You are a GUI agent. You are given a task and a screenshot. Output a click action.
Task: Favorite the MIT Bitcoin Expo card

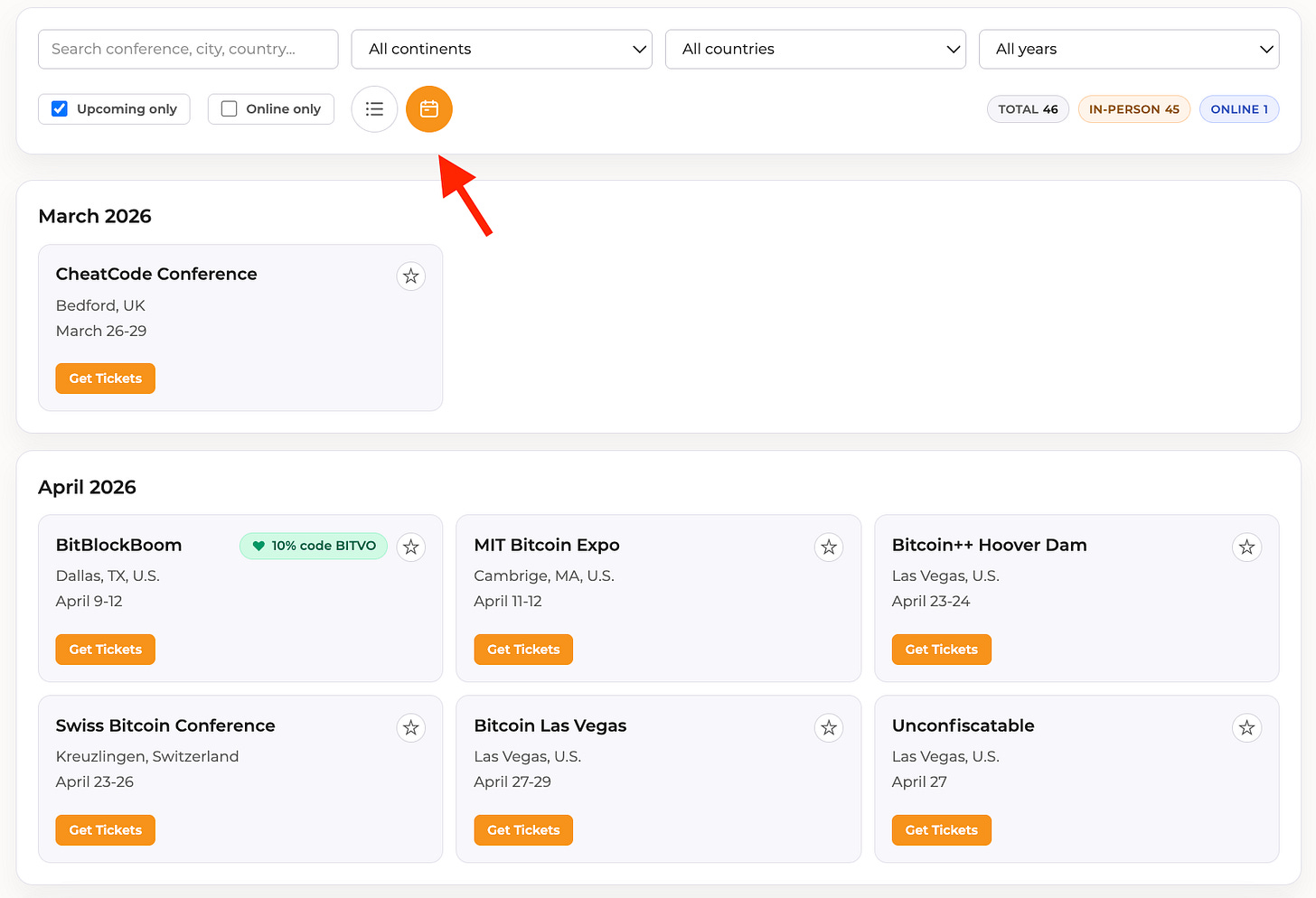pyautogui.click(x=829, y=547)
